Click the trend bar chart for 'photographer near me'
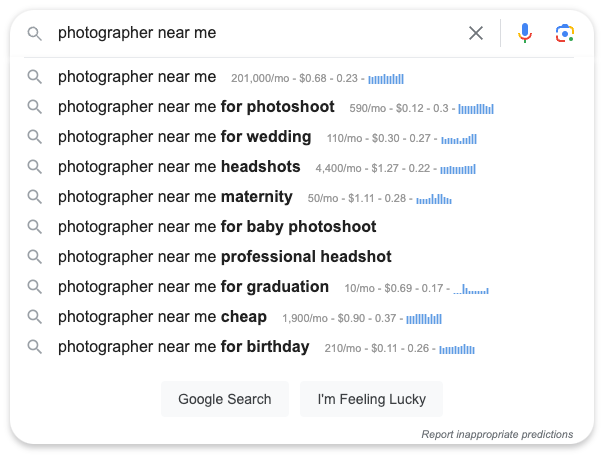The height and width of the screenshot is (456, 605). [x=386, y=79]
